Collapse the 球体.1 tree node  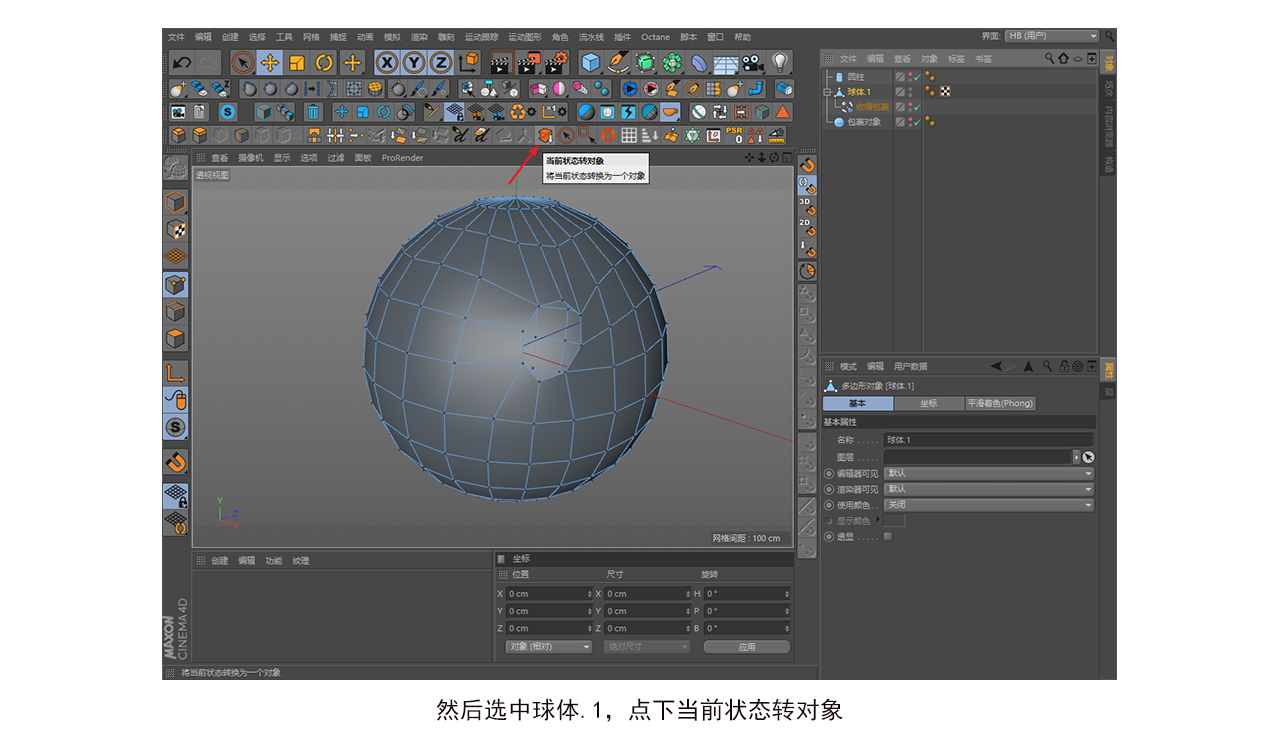tap(827, 91)
